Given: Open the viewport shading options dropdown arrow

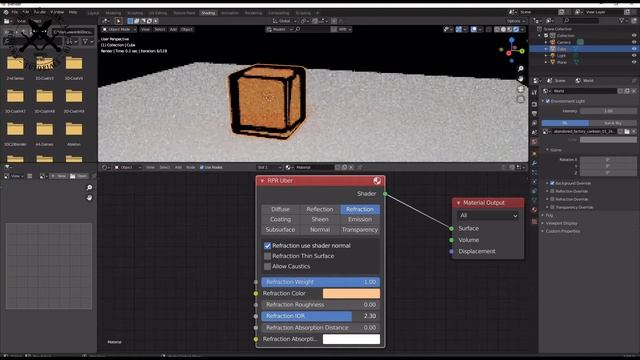Looking at the screenshot, I should [522, 29].
